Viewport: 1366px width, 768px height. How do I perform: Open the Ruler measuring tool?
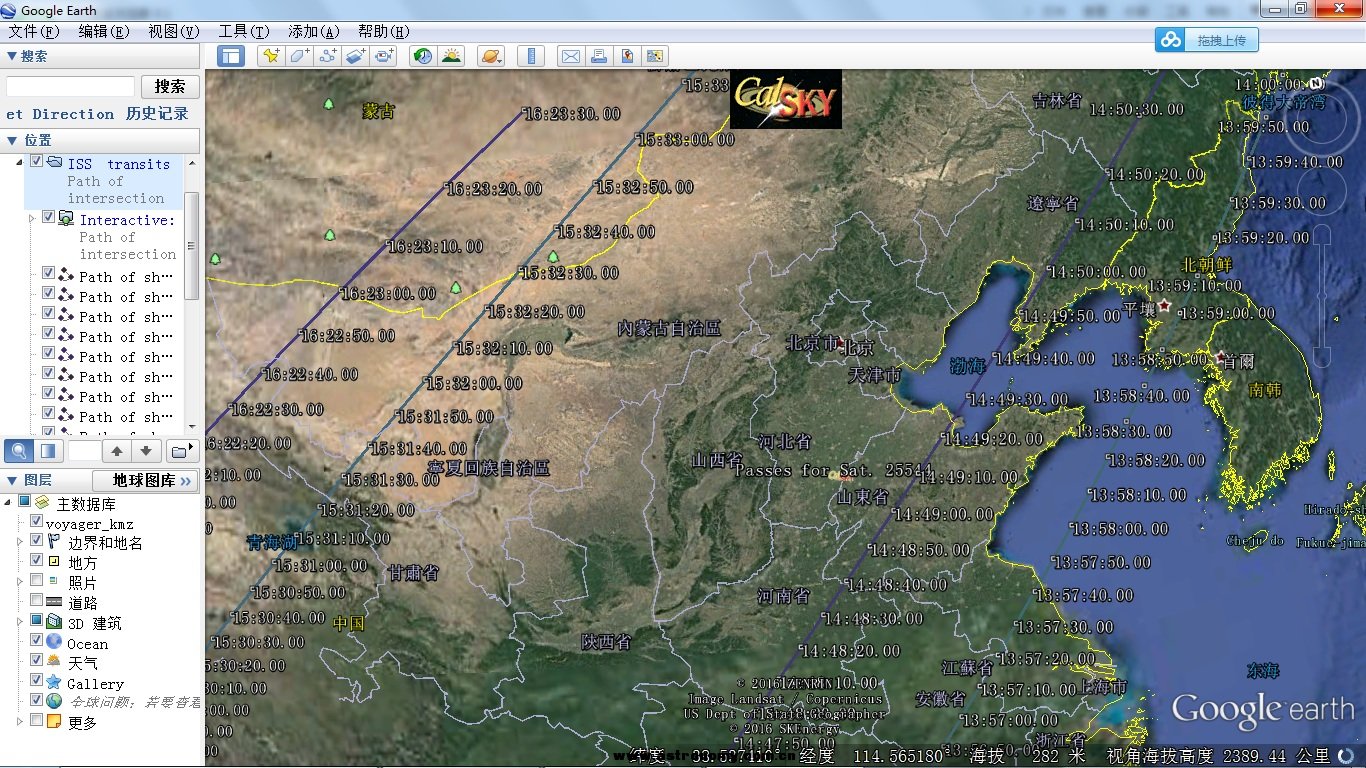[531, 56]
